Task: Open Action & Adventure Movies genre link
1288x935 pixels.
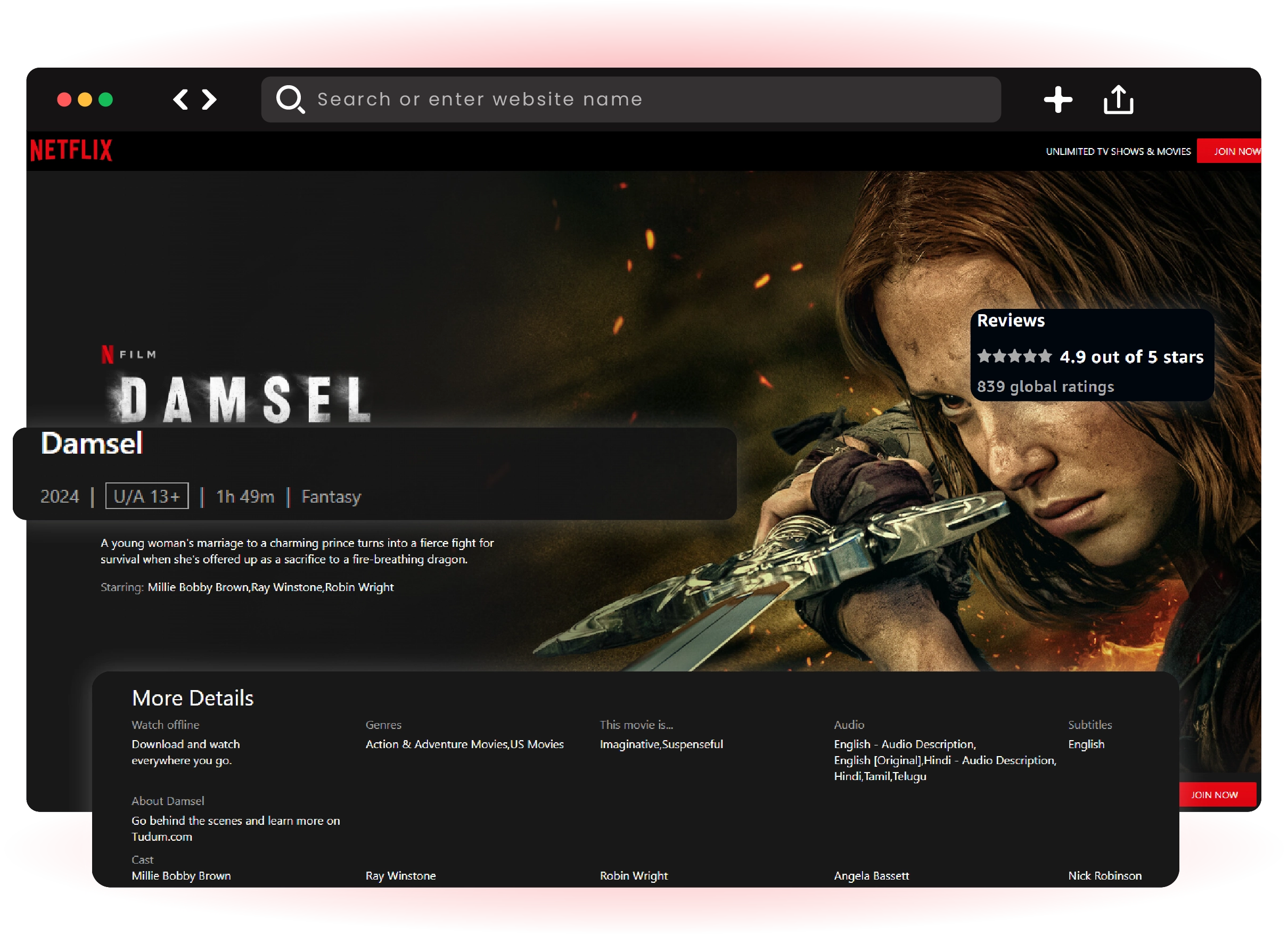Action: point(436,744)
